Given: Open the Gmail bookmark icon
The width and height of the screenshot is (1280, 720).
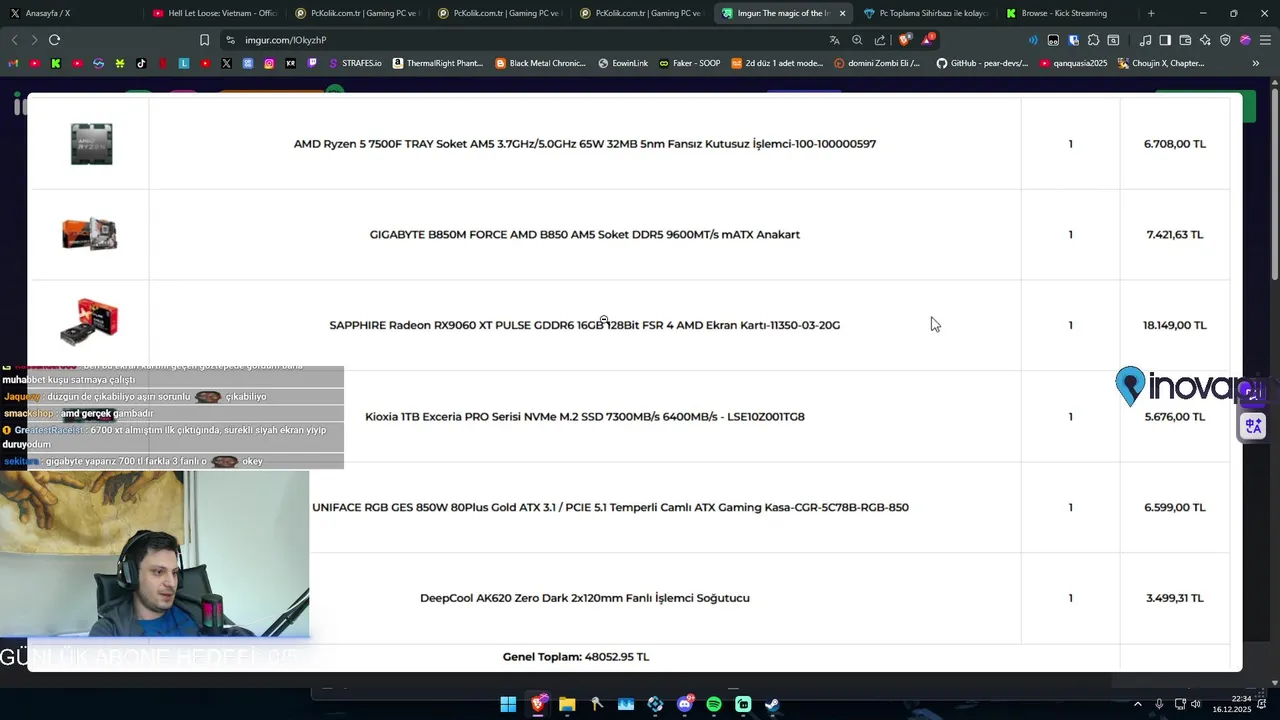Looking at the screenshot, I should click(13, 63).
